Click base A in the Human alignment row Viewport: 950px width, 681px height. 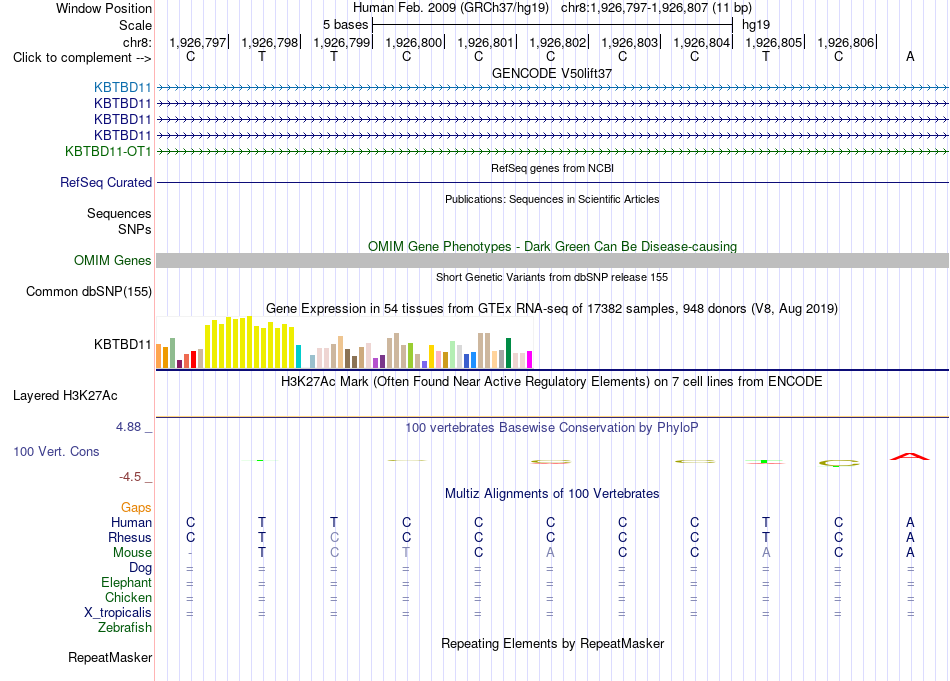pos(910,522)
